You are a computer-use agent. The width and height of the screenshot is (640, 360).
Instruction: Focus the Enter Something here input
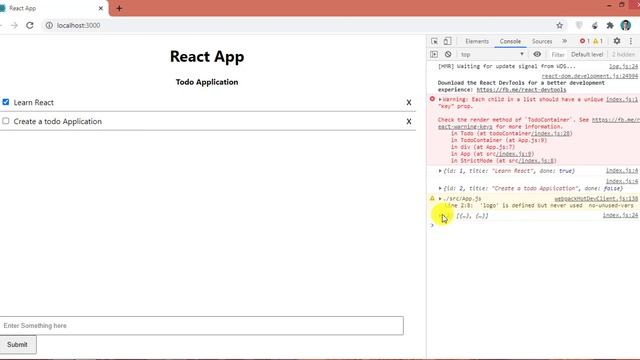pos(202,326)
